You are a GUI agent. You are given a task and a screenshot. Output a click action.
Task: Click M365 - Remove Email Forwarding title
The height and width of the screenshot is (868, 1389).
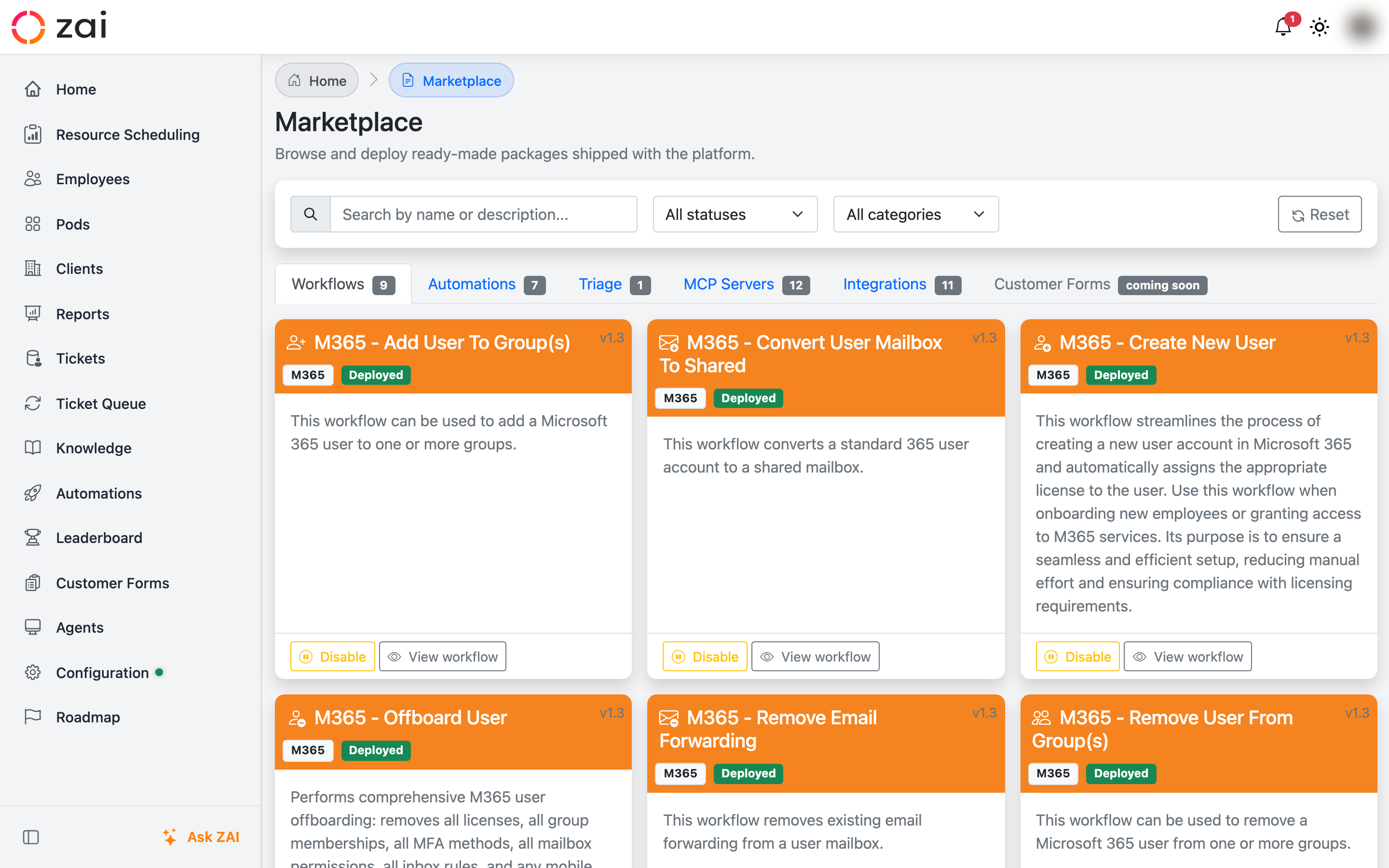pyautogui.click(x=769, y=729)
